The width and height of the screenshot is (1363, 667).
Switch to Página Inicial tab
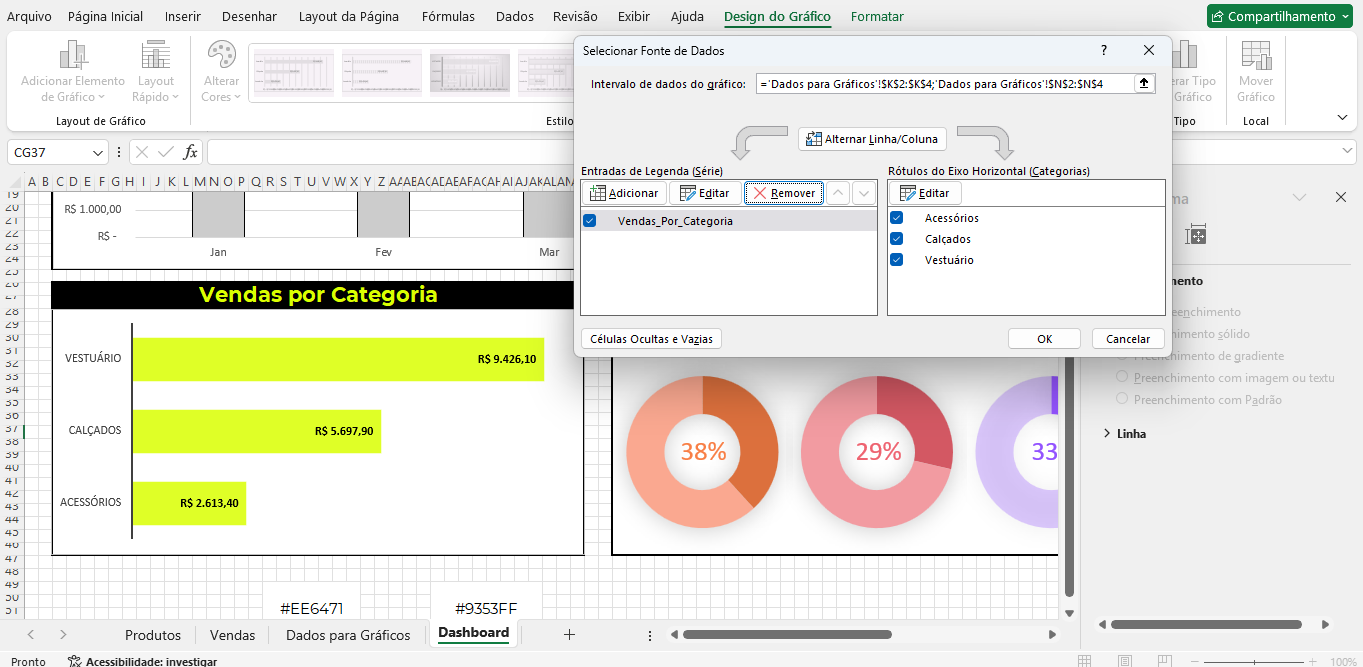[x=105, y=16]
